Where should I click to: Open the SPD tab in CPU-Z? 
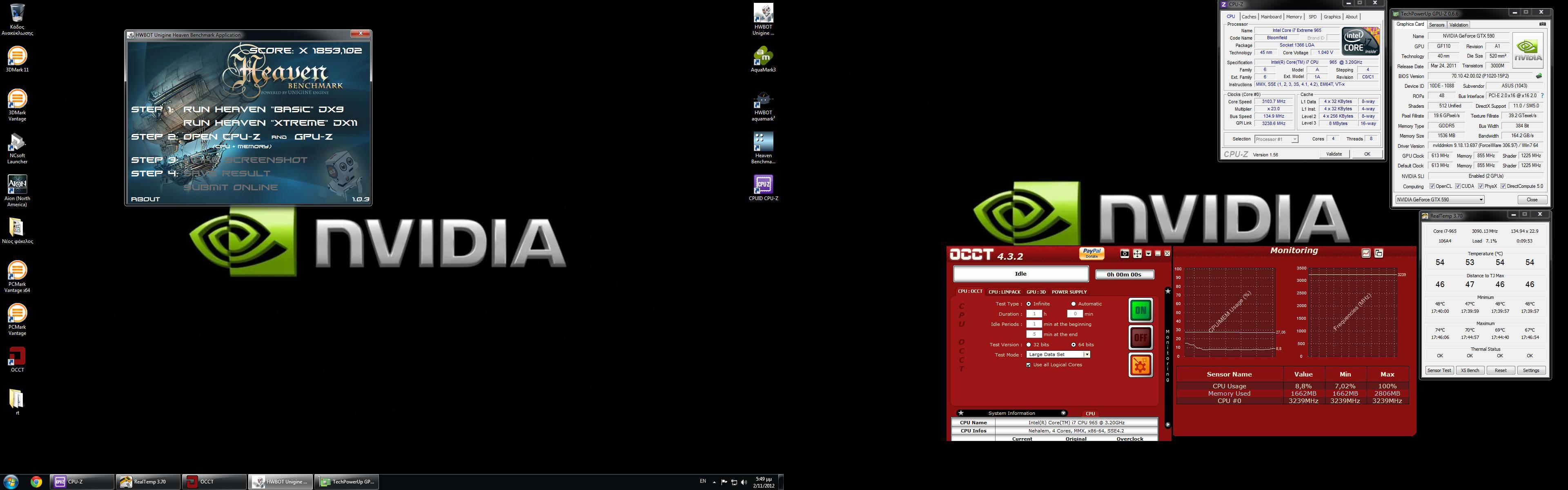tap(1312, 17)
